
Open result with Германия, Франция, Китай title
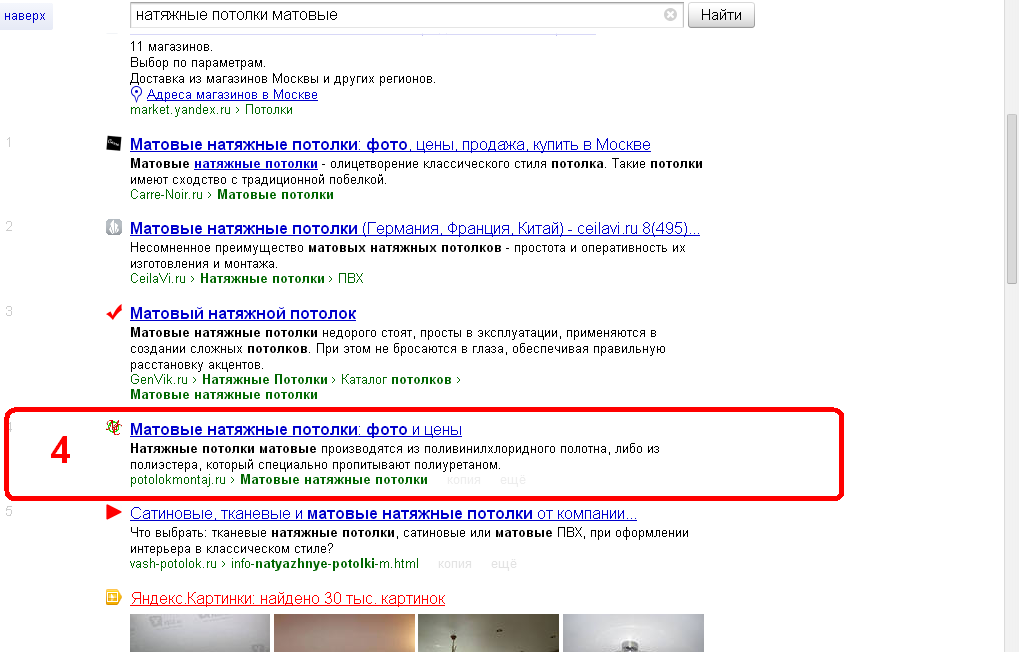[415, 229]
